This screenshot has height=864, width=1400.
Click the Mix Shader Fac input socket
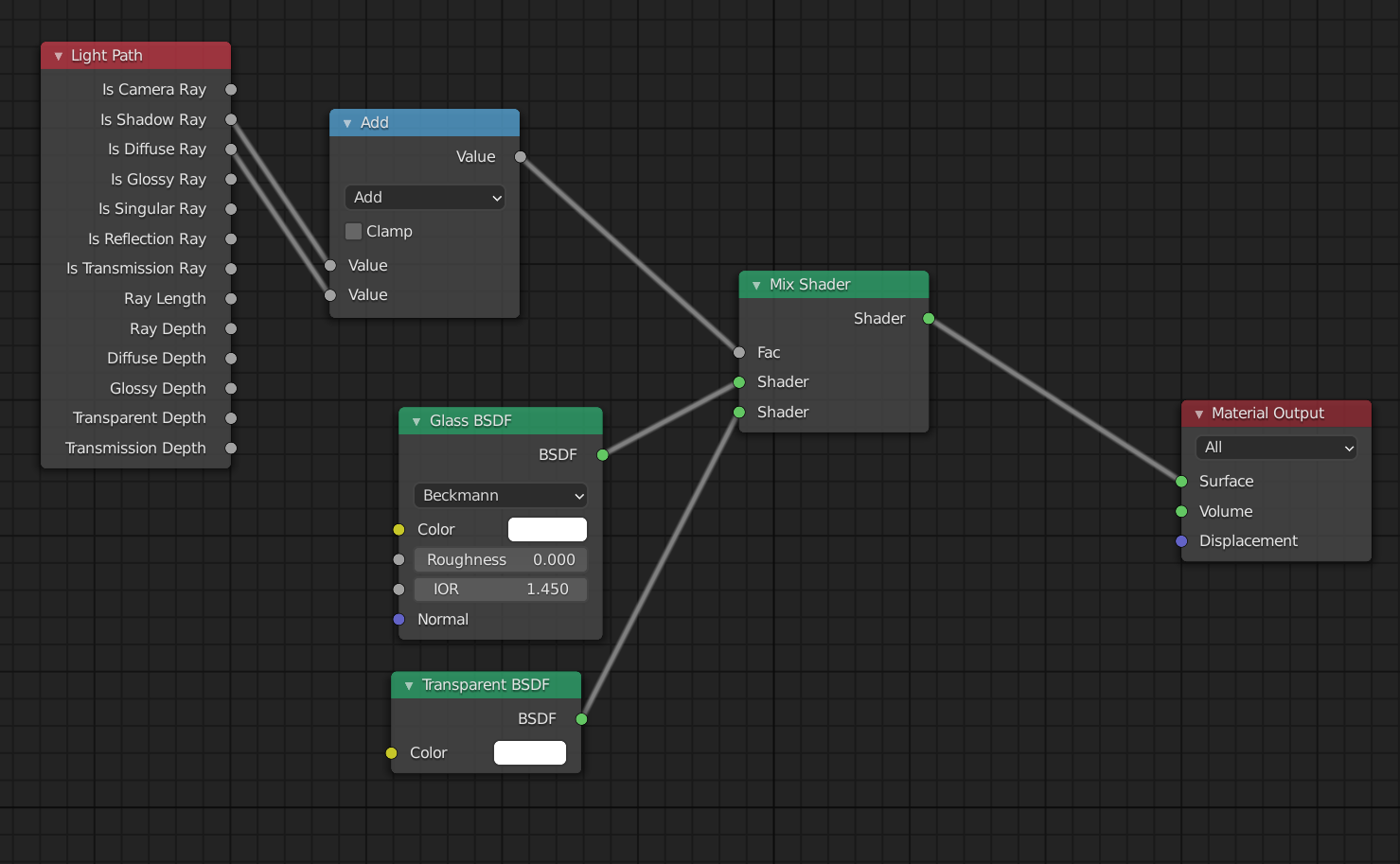pyautogui.click(x=739, y=352)
